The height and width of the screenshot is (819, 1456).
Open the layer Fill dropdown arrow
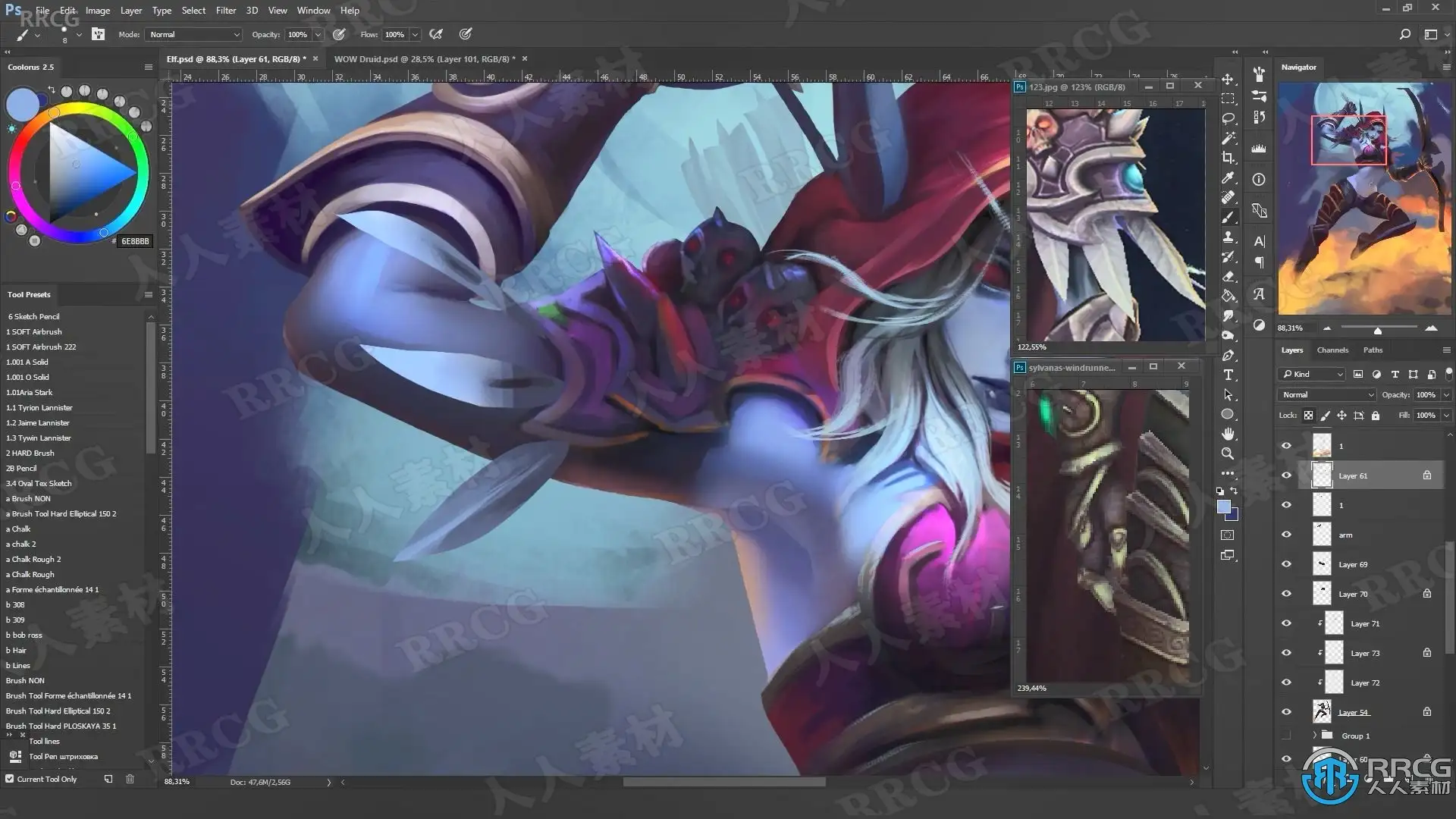[x=1446, y=415]
